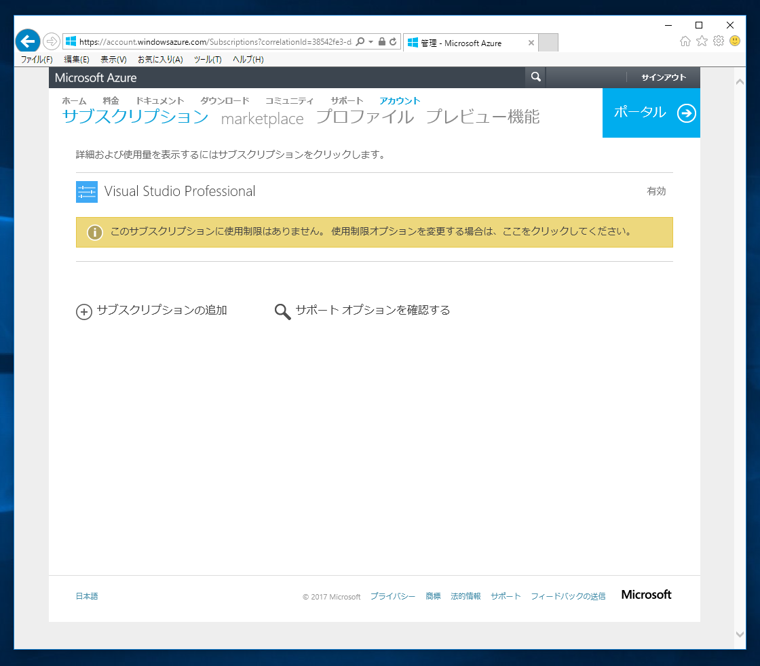Click the browser back arrow button
This screenshot has height=666, width=760.
[x=28, y=41]
